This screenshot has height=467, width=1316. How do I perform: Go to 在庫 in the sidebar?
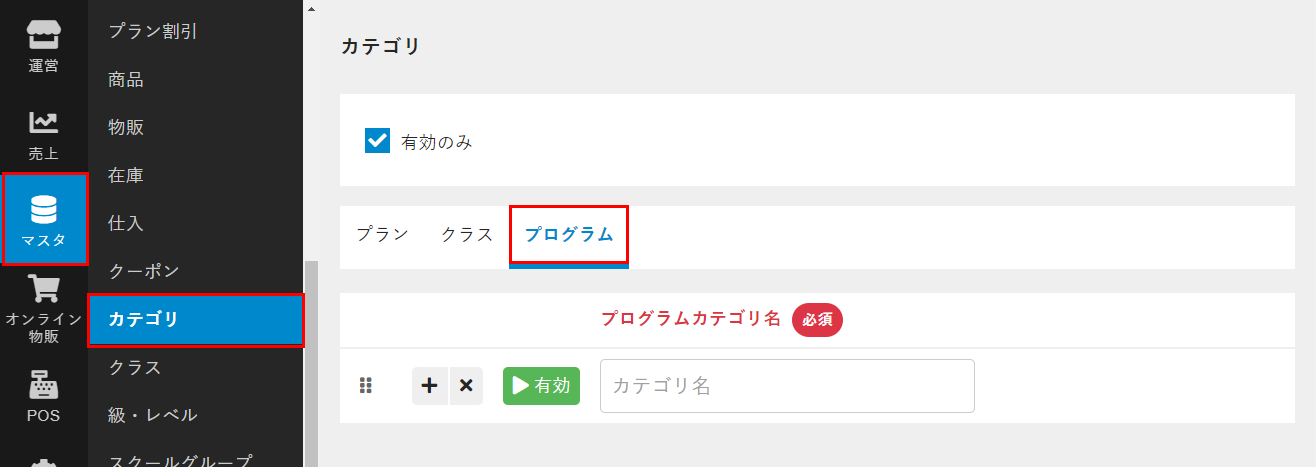tap(126, 175)
